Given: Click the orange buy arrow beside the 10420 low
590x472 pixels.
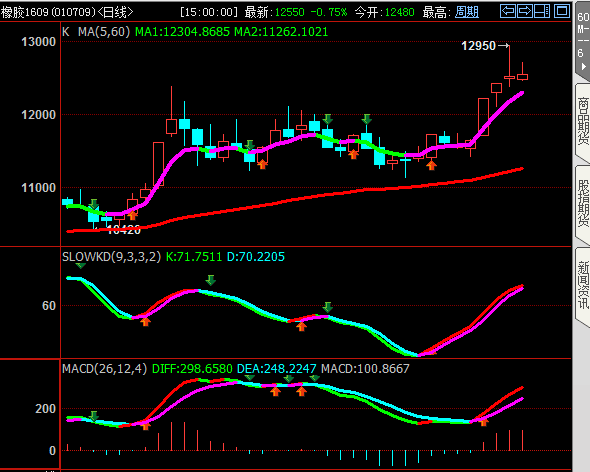Looking at the screenshot, I should [132, 215].
